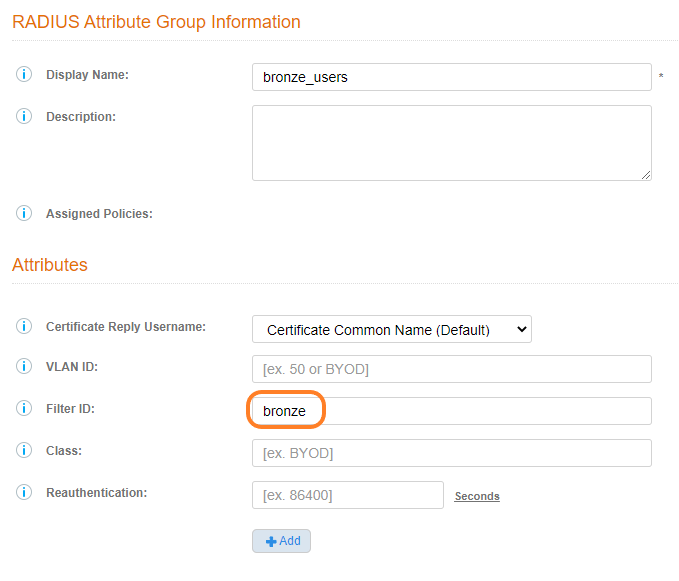
Task: Click the info icon beside Description
Action: pos(24,117)
